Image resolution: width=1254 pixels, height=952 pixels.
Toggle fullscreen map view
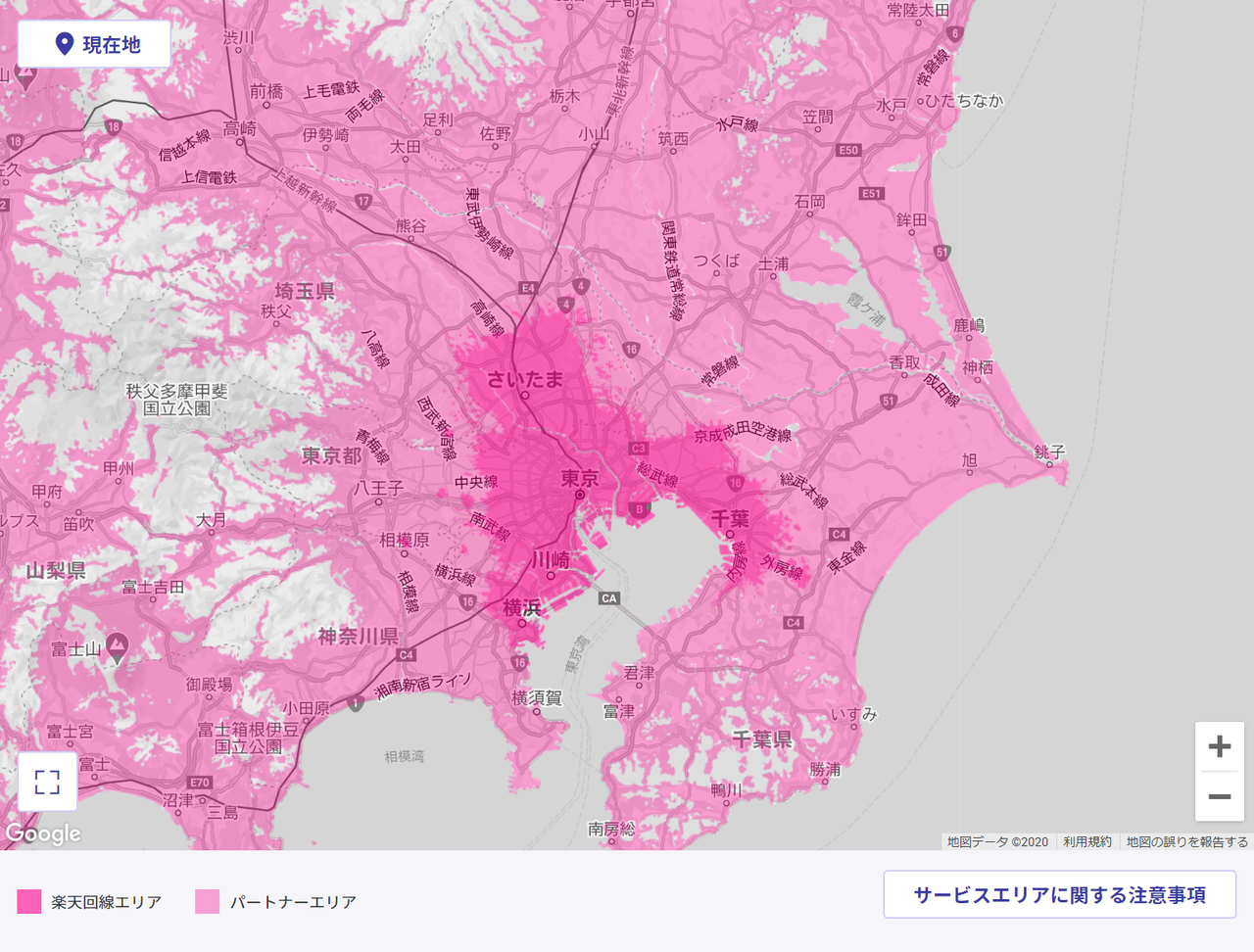tap(47, 781)
